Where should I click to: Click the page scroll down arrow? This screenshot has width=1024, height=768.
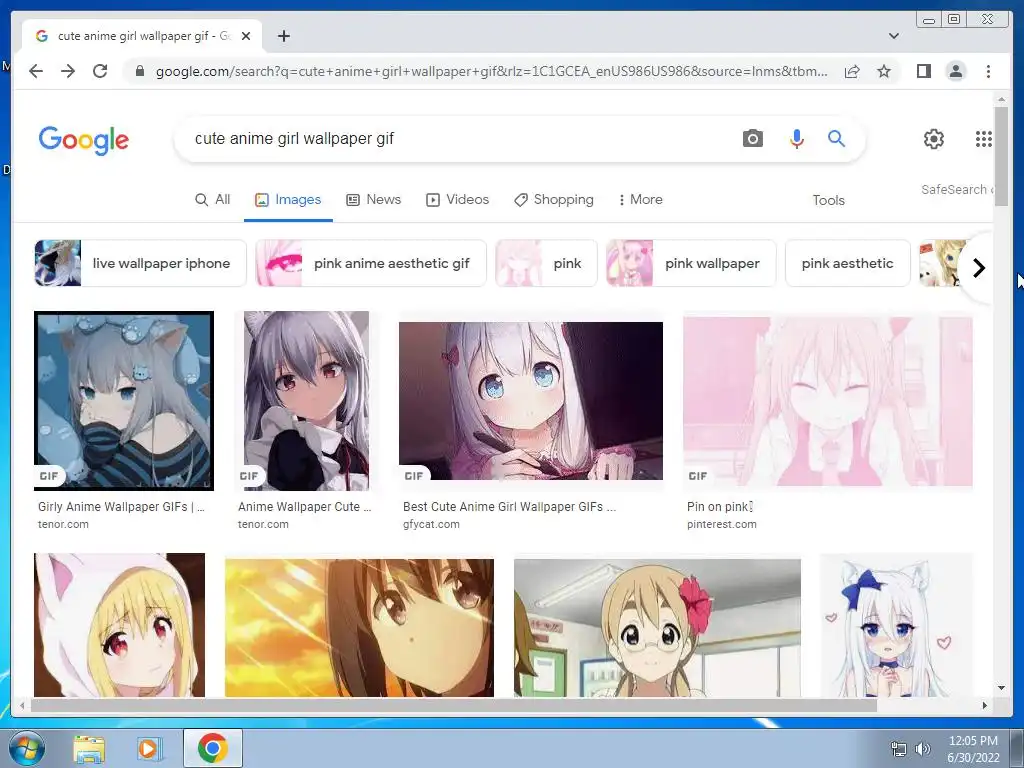pyautogui.click(x=1001, y=688)
